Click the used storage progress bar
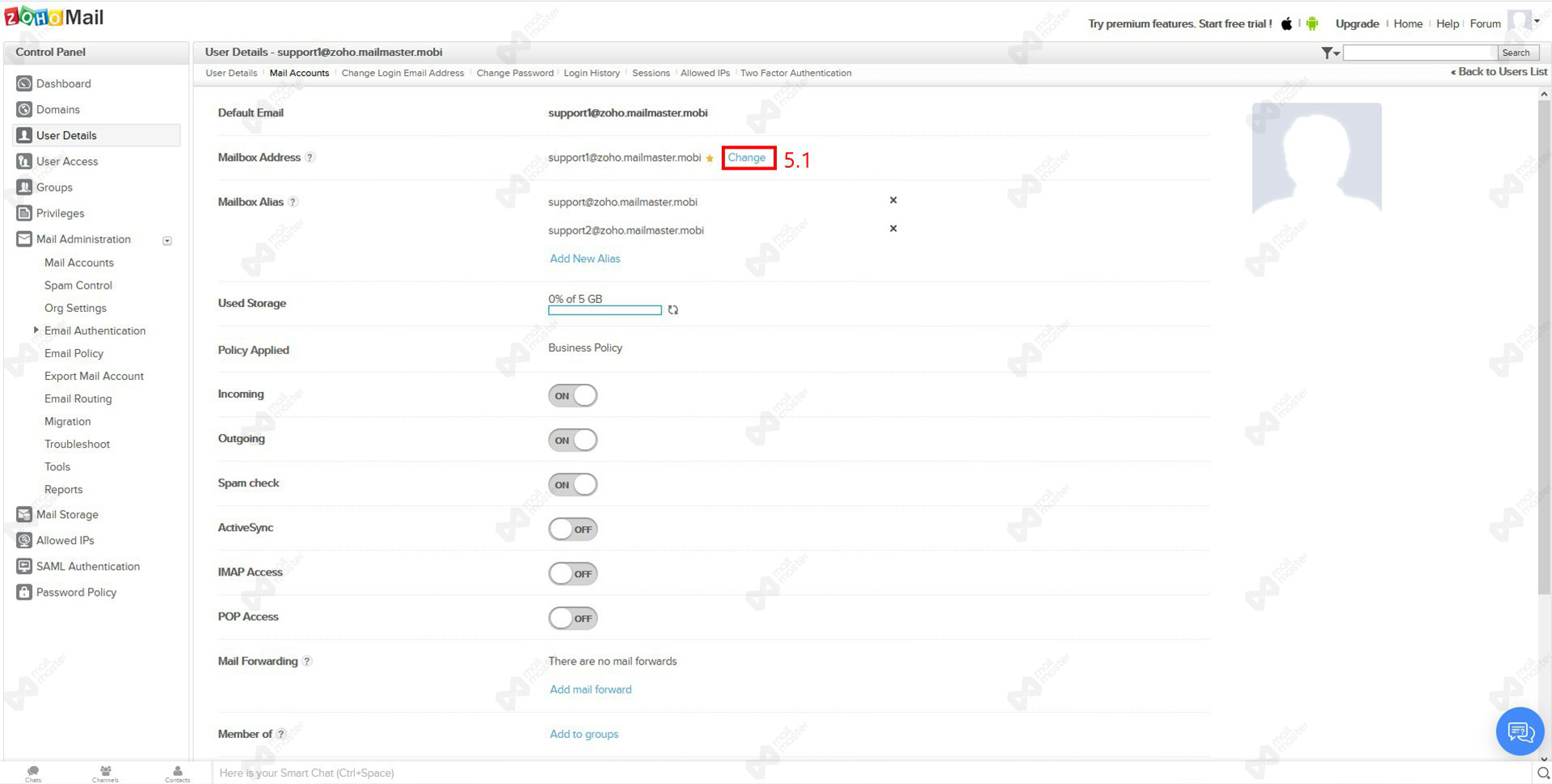Screen dimensions: 1552x784 point(605,310)
